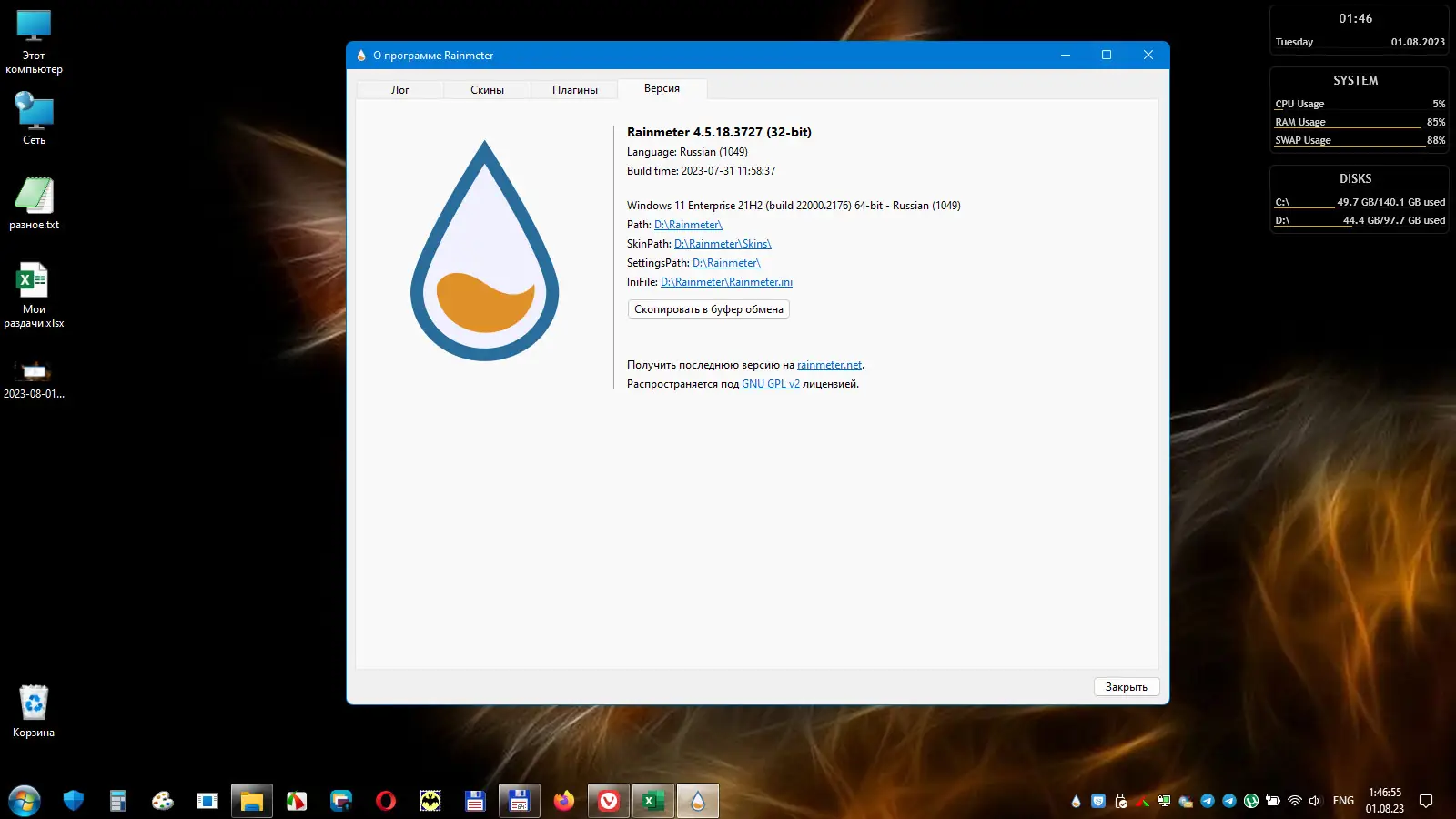Click the USB safely-remove tray icon
The height and width of the screenshot is (819, 1456).
[1121, 801]
